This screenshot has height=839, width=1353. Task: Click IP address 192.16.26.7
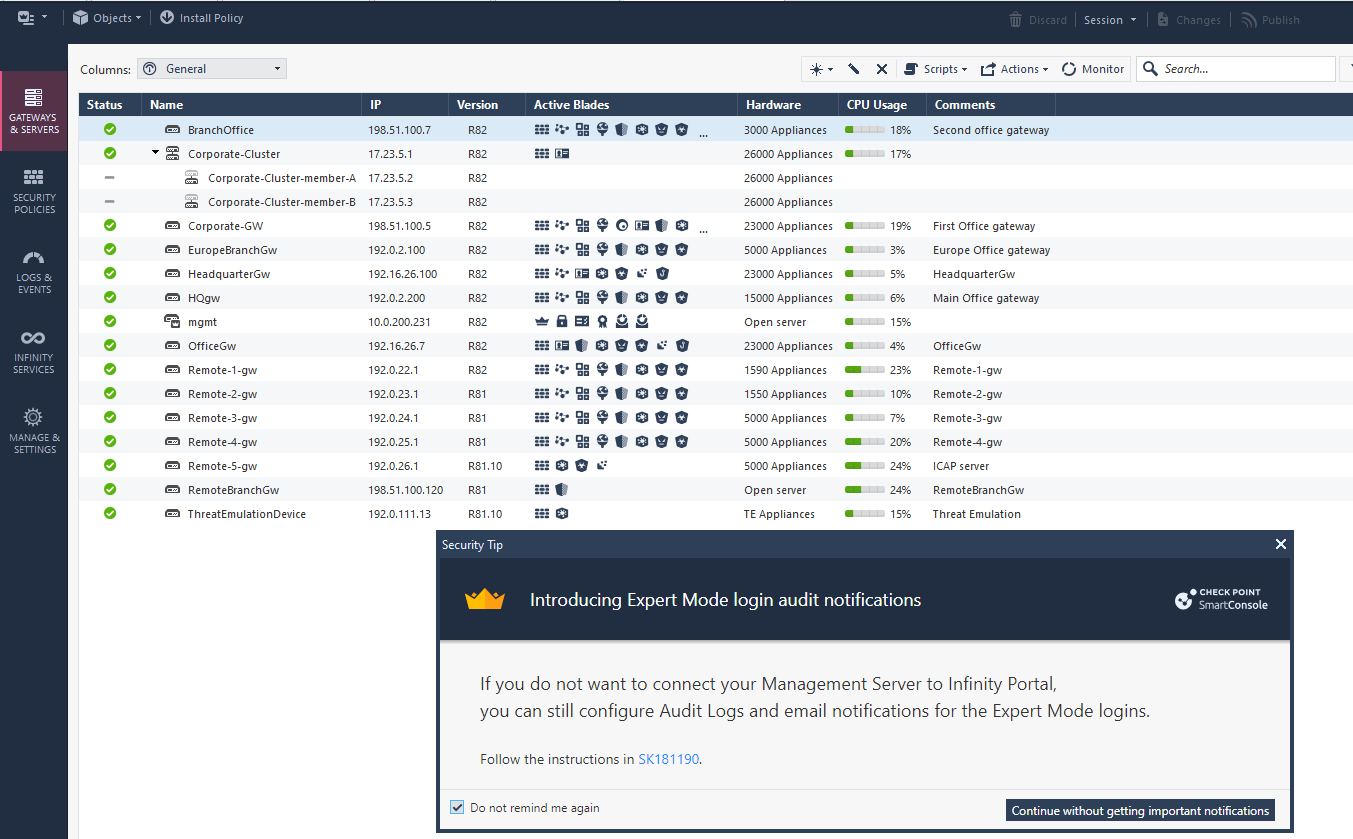[x=396, y=346]
